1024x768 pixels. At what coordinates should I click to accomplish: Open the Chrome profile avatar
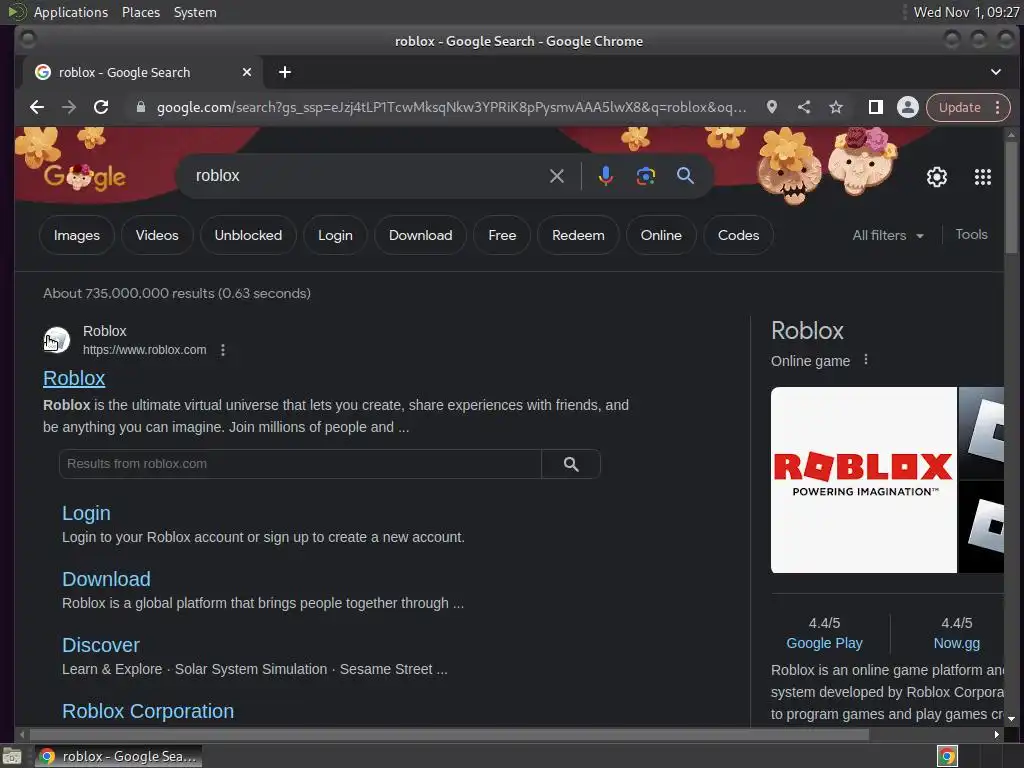click(x=907, y=107)
